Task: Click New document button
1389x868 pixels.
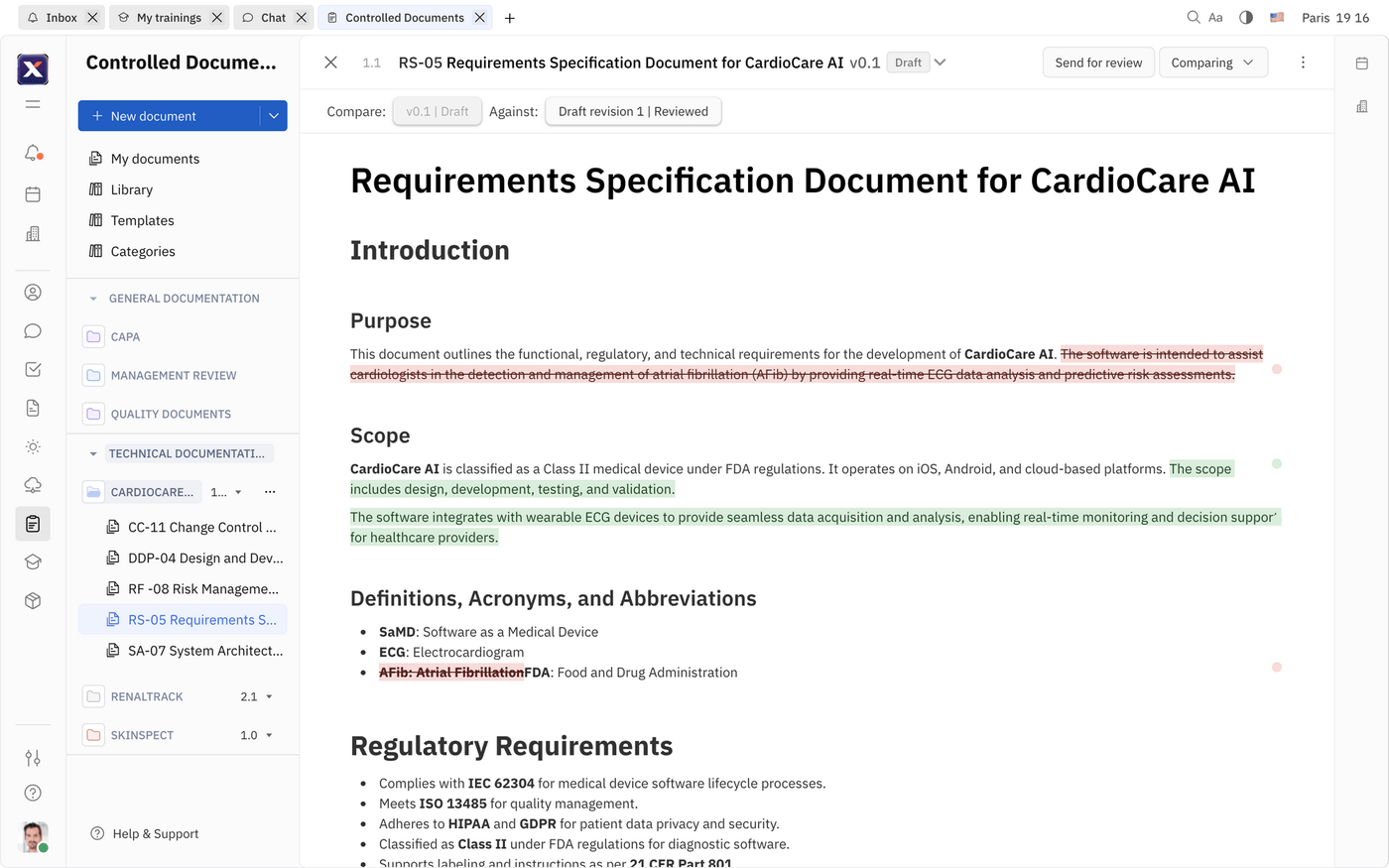Action: click(x=169, y=116)
